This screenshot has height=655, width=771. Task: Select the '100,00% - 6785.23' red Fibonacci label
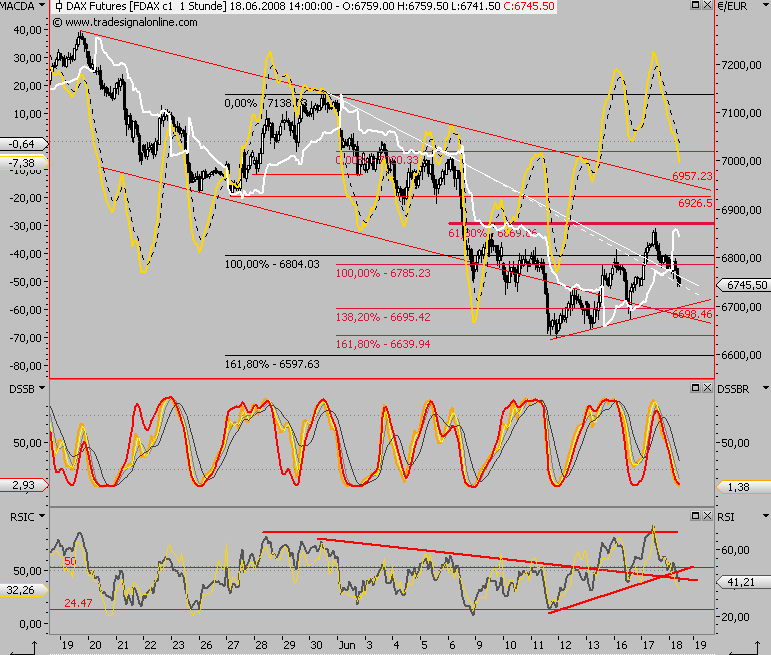click(383, 273)
